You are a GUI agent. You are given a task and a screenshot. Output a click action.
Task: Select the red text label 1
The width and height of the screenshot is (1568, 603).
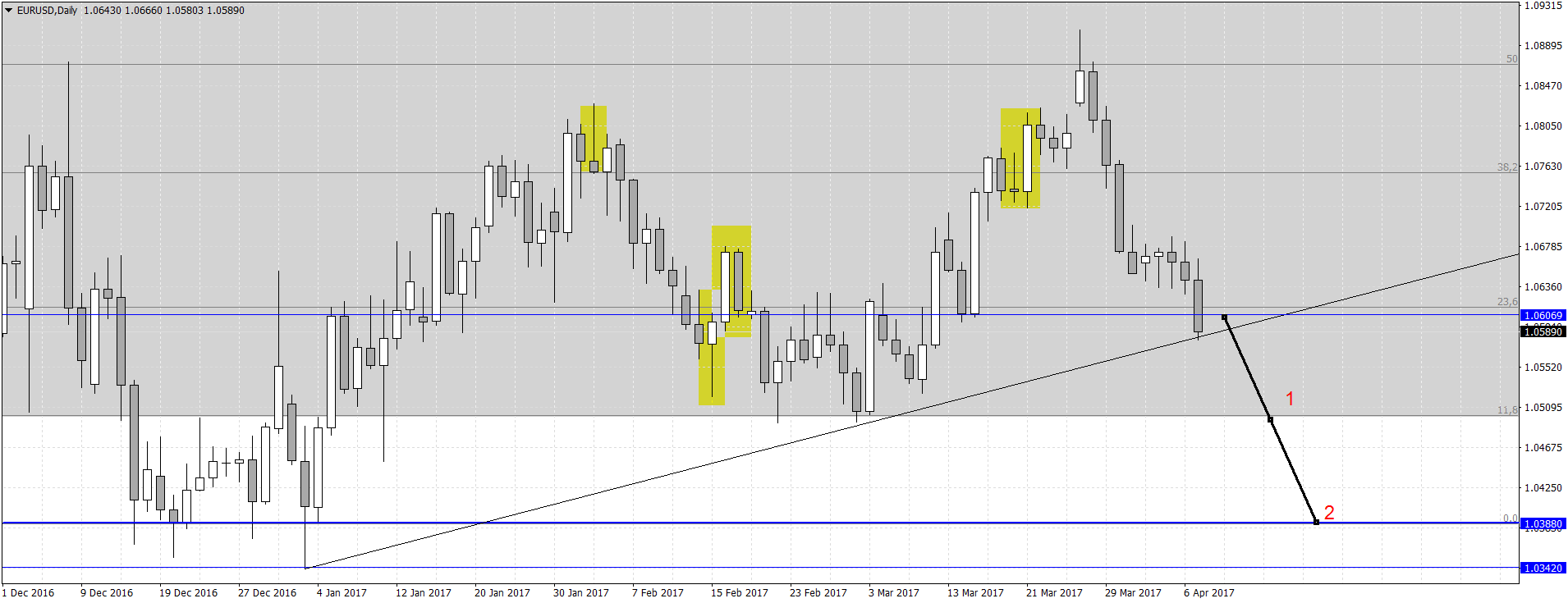(1290, 399)
